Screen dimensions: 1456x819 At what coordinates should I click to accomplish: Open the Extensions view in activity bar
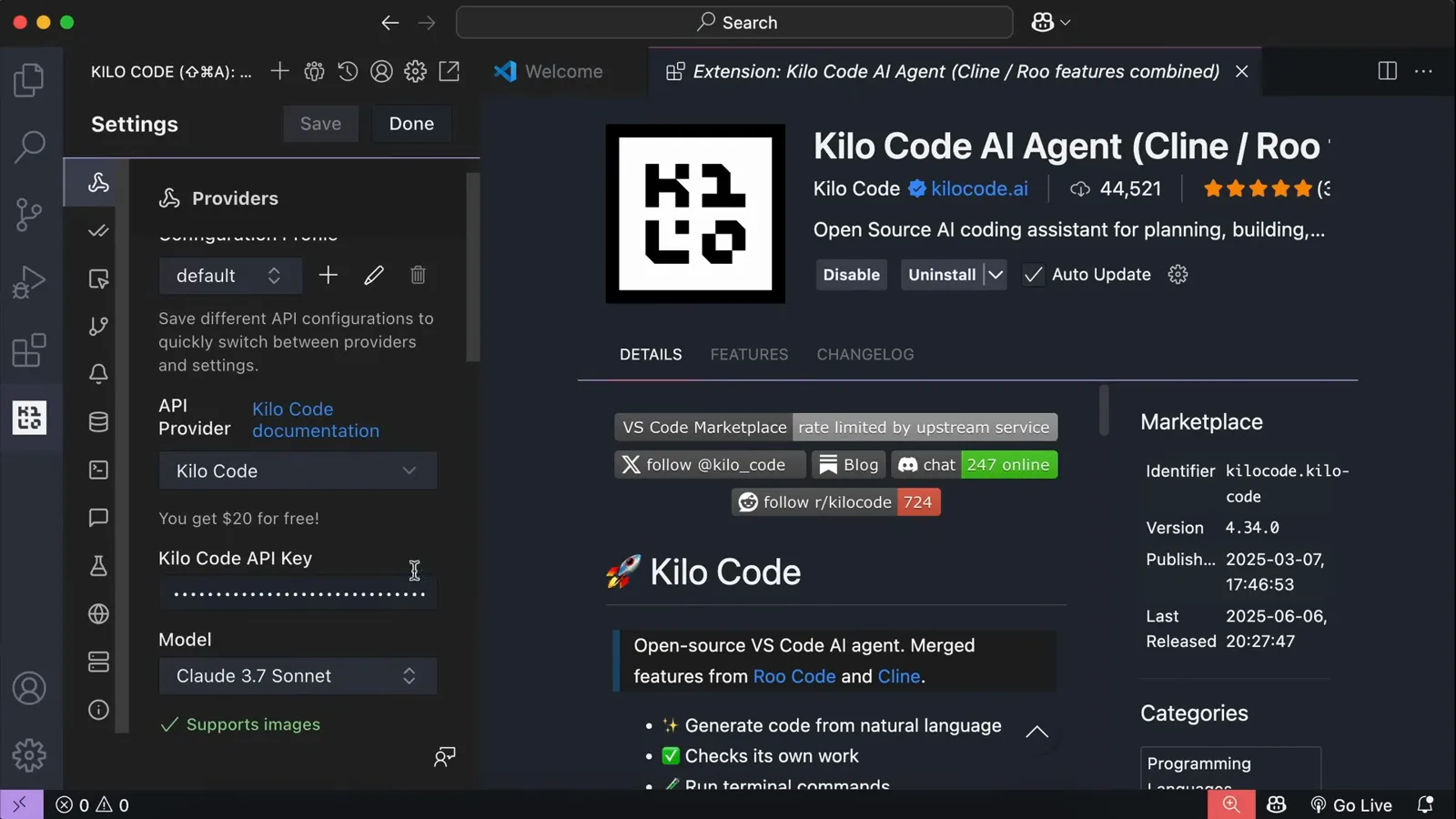pyautogui.click(x=29, y=350)
